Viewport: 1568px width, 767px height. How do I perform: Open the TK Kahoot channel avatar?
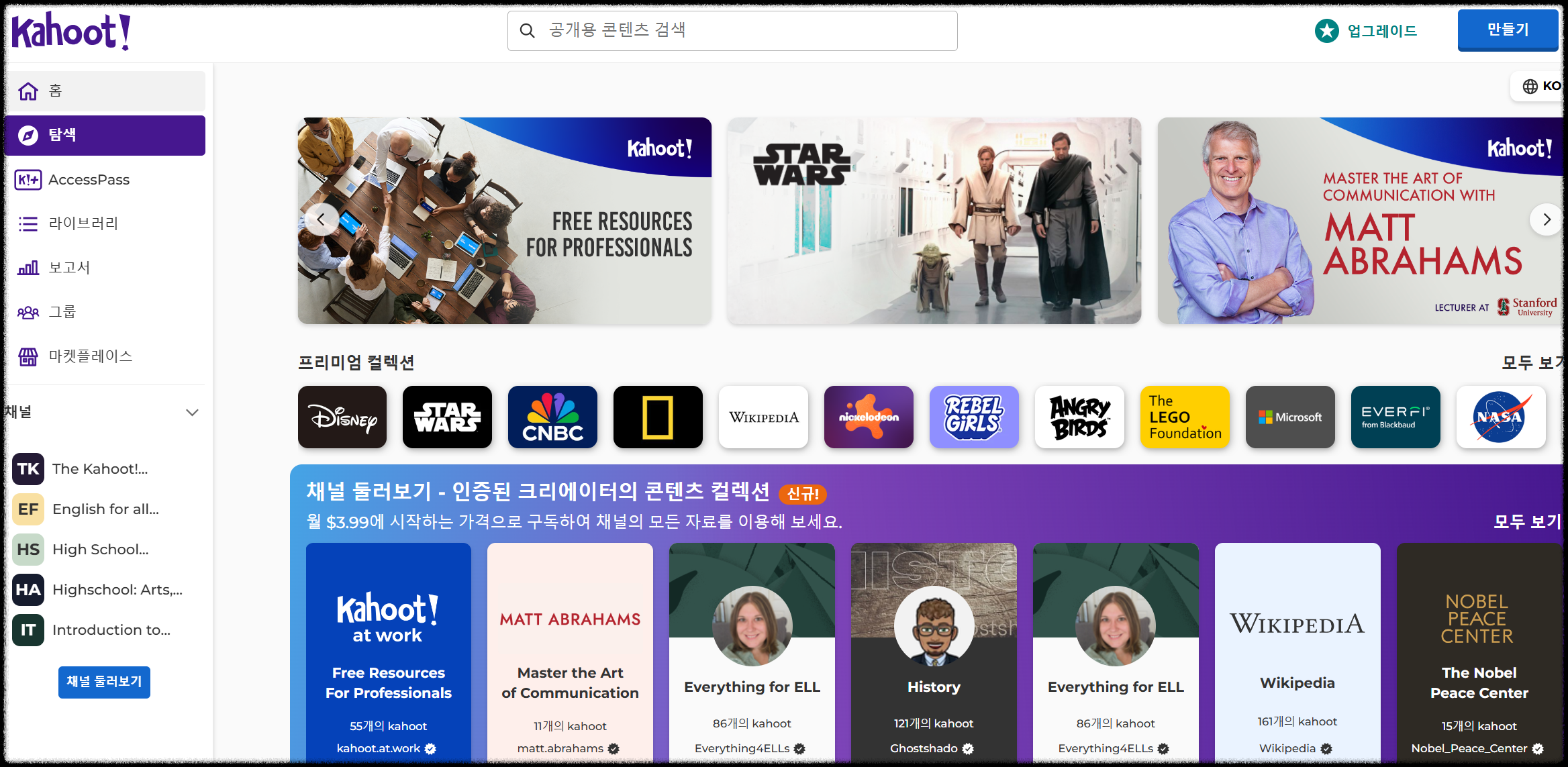click(x=28, y=468)
